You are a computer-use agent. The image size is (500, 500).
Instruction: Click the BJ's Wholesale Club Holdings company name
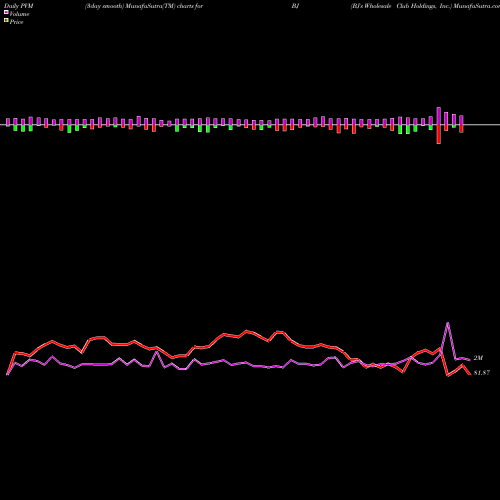tap(400, 6)
